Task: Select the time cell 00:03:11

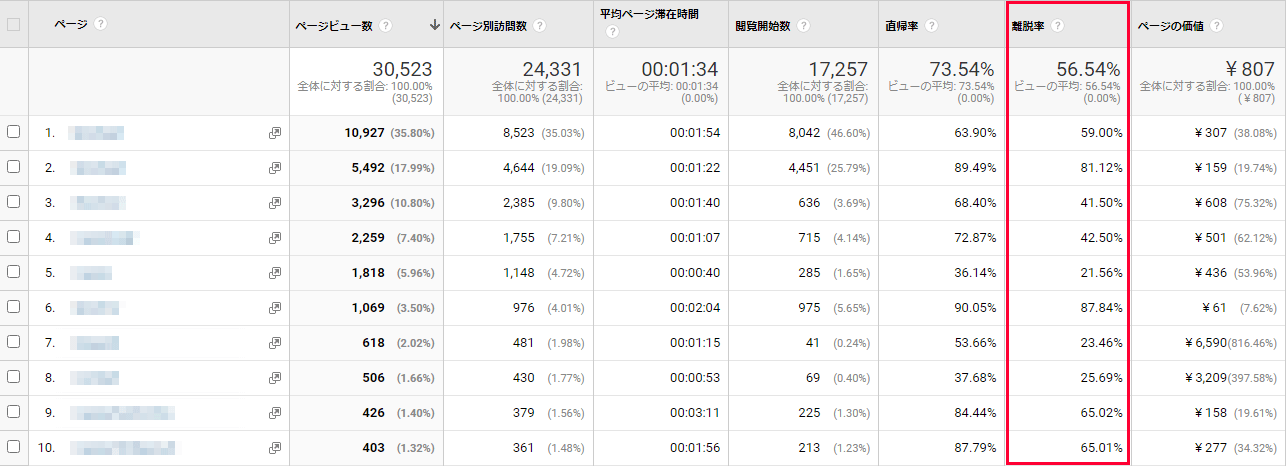Action: (695, 413)
